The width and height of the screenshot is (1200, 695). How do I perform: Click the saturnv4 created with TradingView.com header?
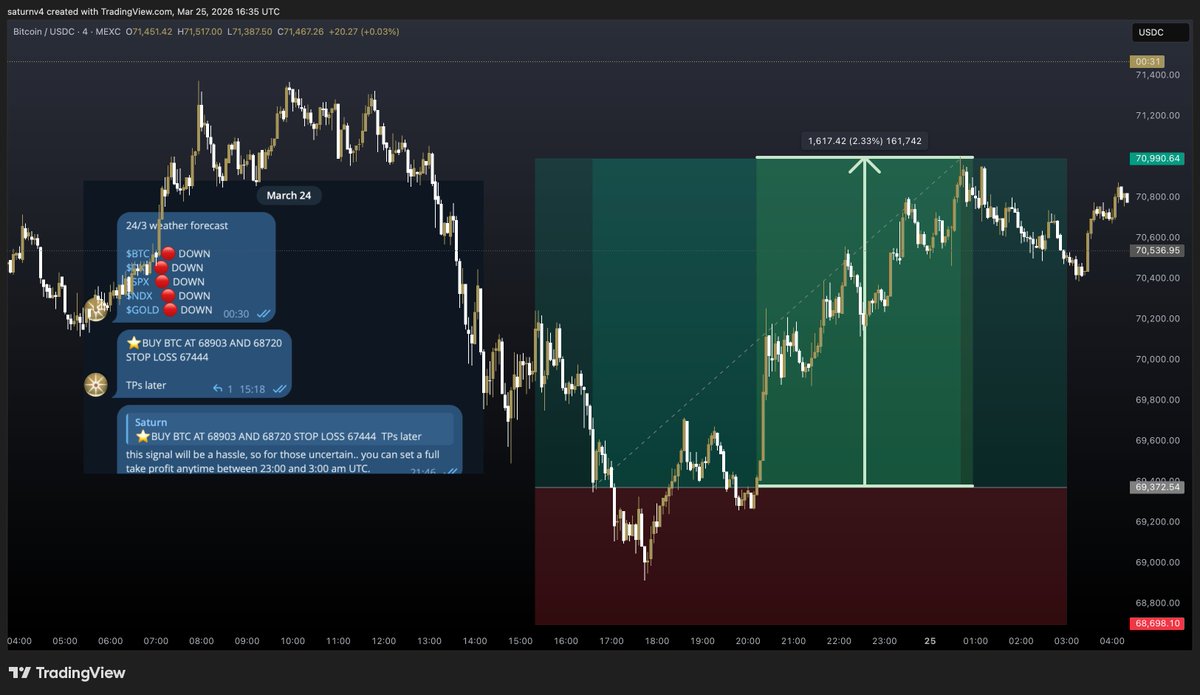coord(145,11)
